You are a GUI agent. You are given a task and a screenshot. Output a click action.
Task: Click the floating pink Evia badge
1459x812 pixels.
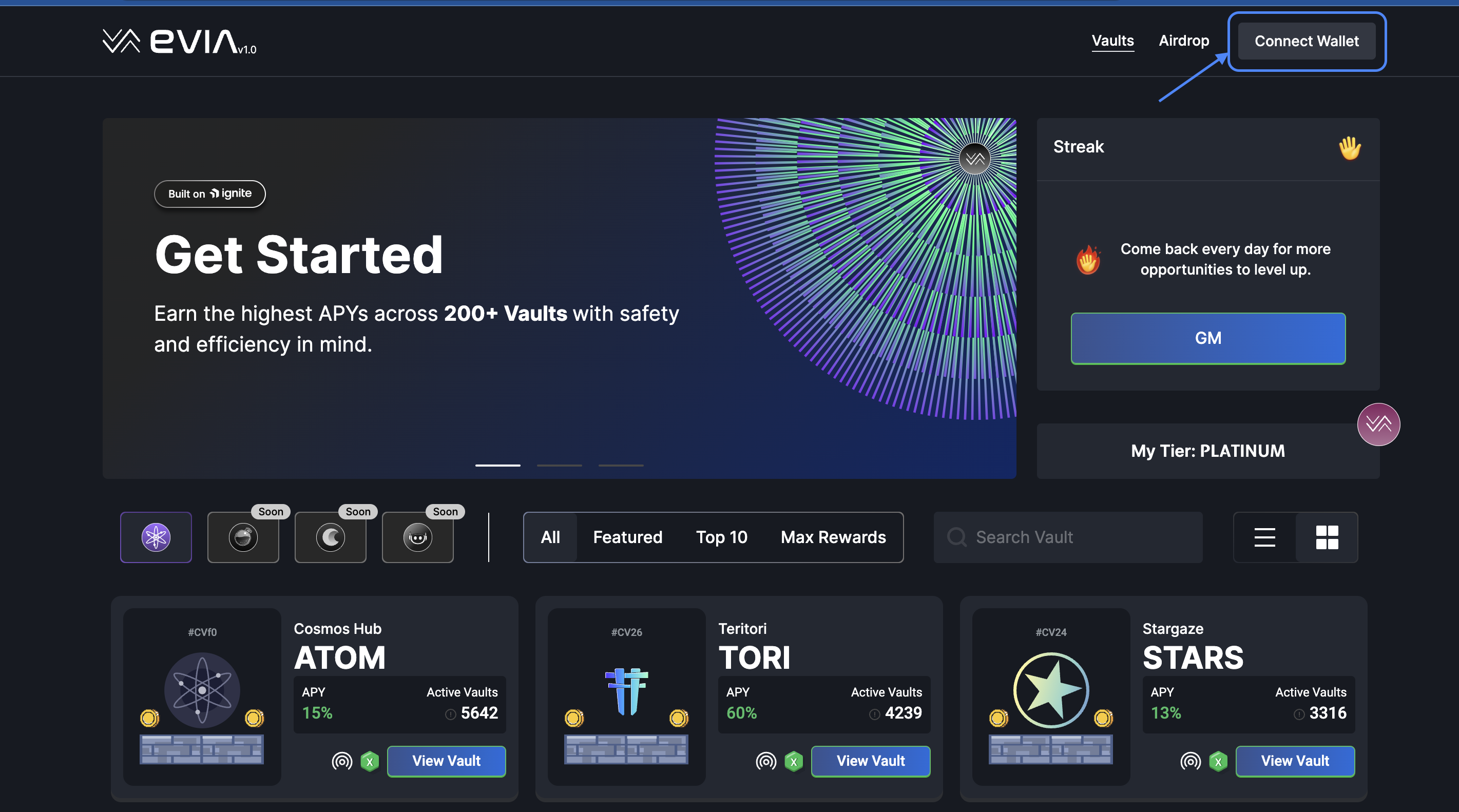[x=1378, y=424]
